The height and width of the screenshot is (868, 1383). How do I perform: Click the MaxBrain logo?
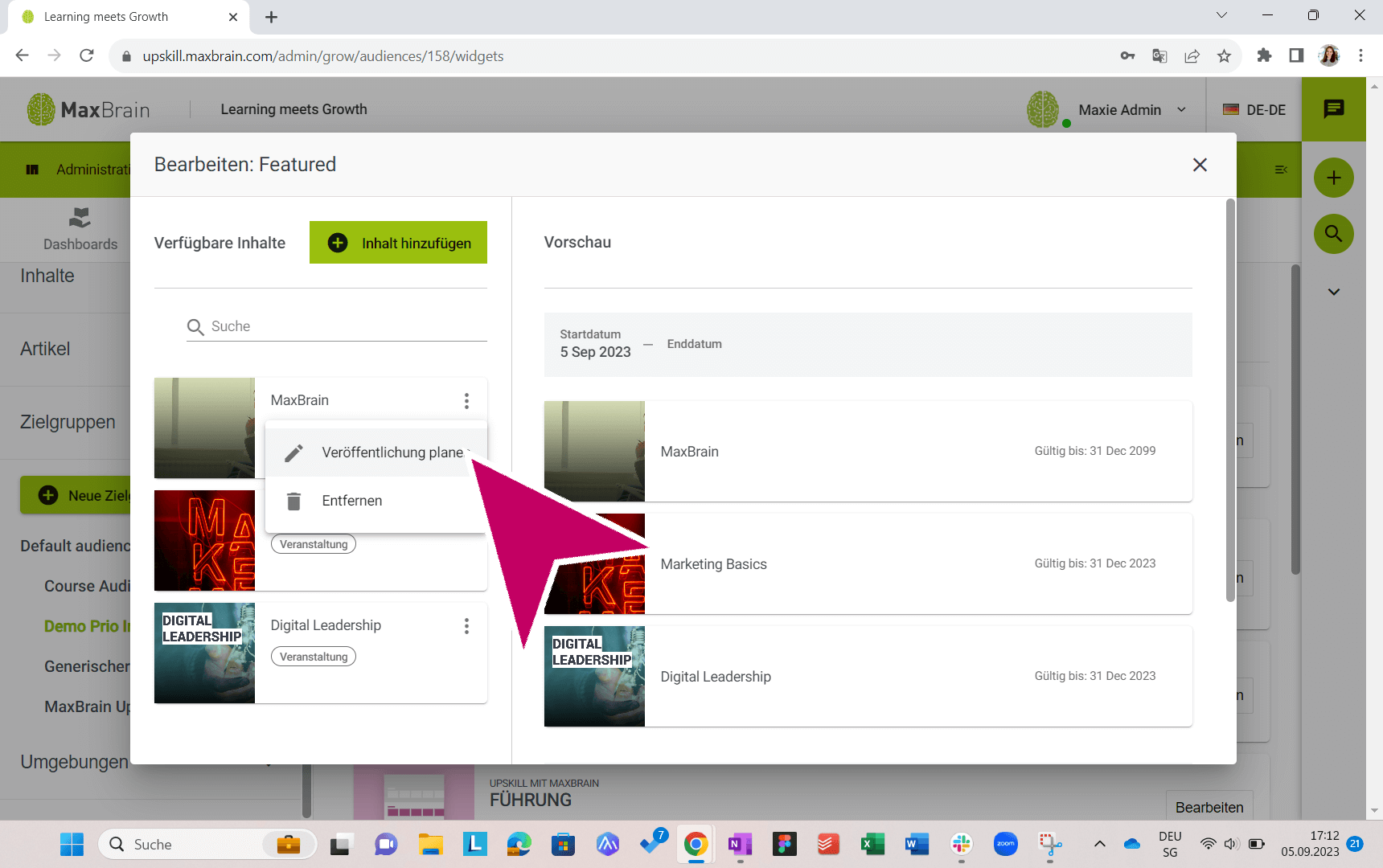click(x=88, y=109)
